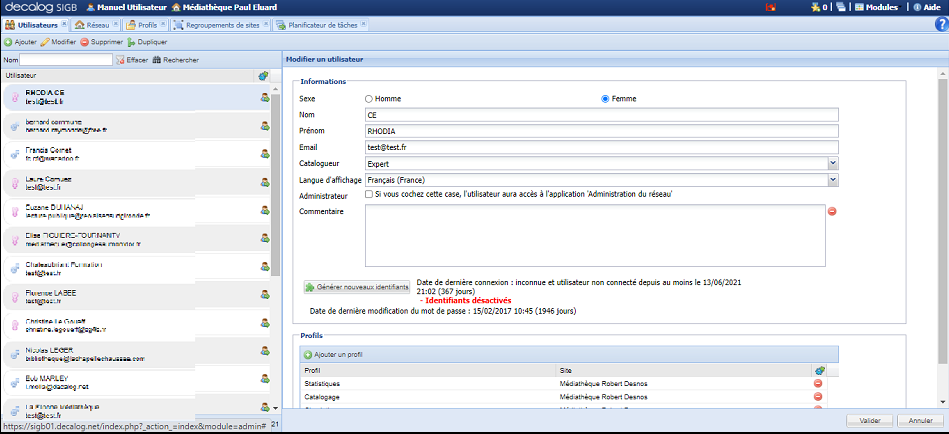Viewport: 949px width, 434px height.
Task: Click the user list scrollbar thumb
Action: 275,185
